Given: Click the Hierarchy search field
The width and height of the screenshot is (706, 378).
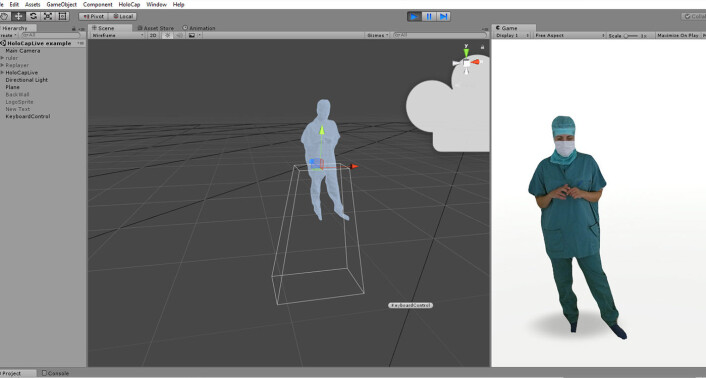Looking at the screenshot, I should 51,35.
